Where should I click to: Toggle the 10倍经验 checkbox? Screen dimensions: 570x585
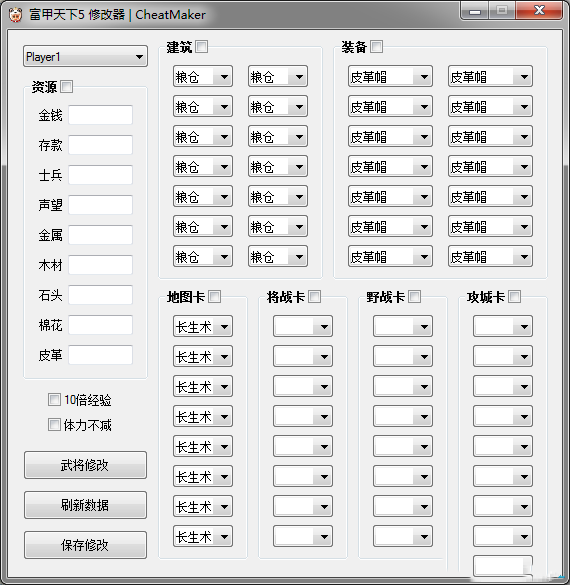(54, 400)
